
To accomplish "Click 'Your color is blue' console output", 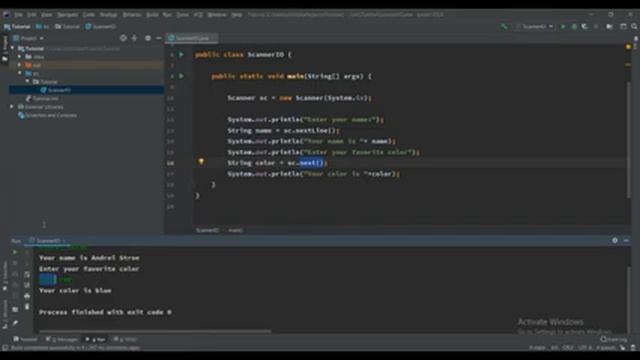I will 75,291.
